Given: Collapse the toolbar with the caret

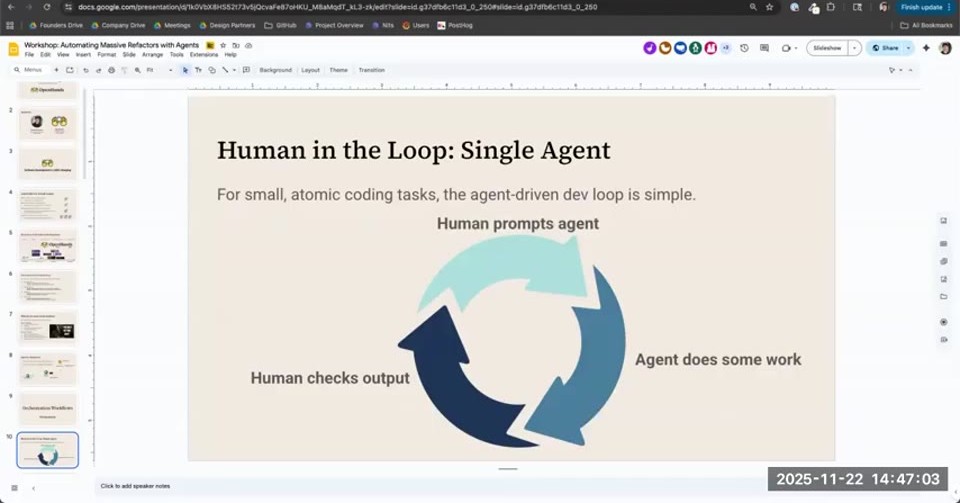Looking at the screenshot, I should (x=911, y=70).
